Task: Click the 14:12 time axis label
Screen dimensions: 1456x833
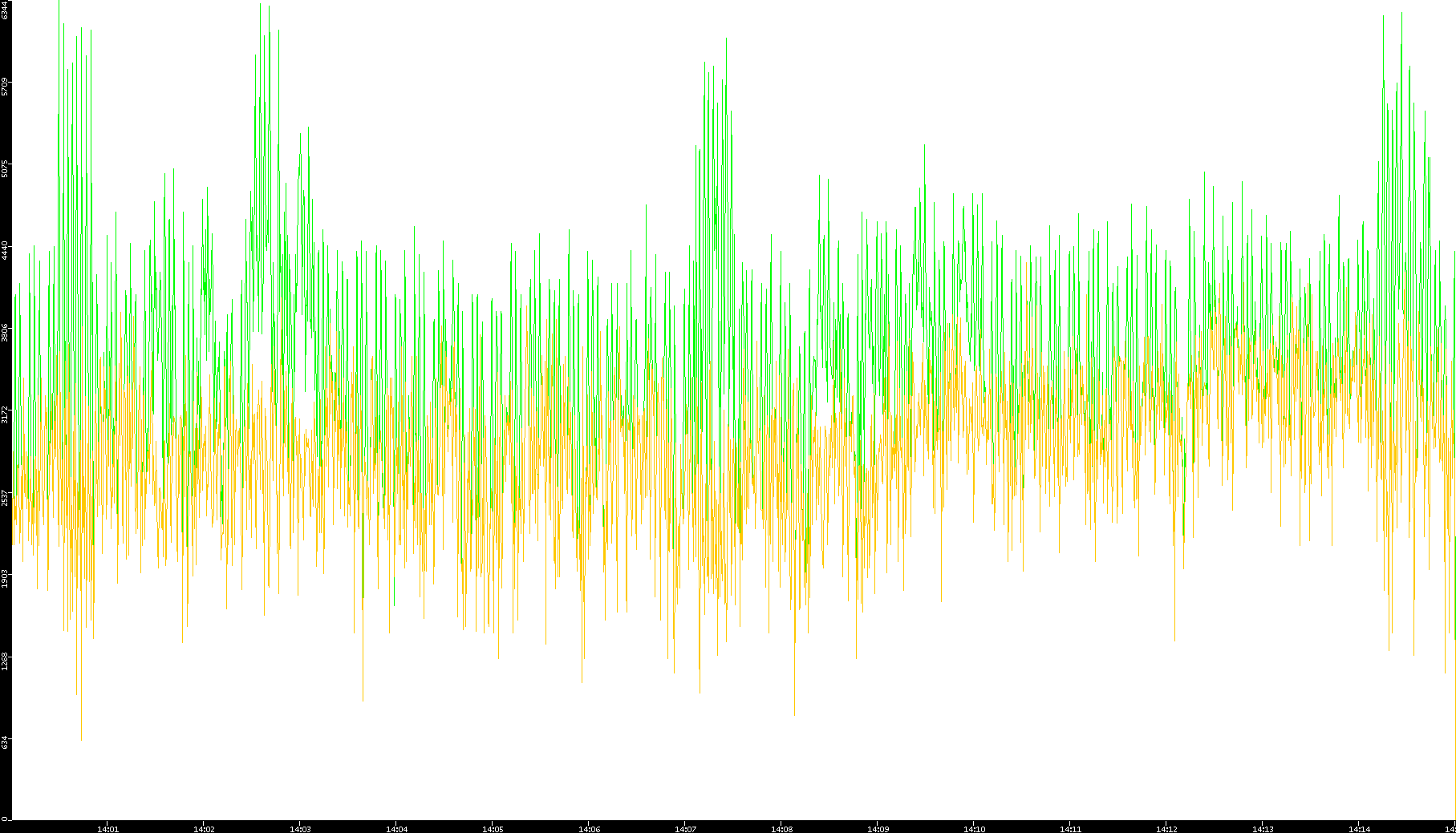Action: click(x=1166, y=829)
